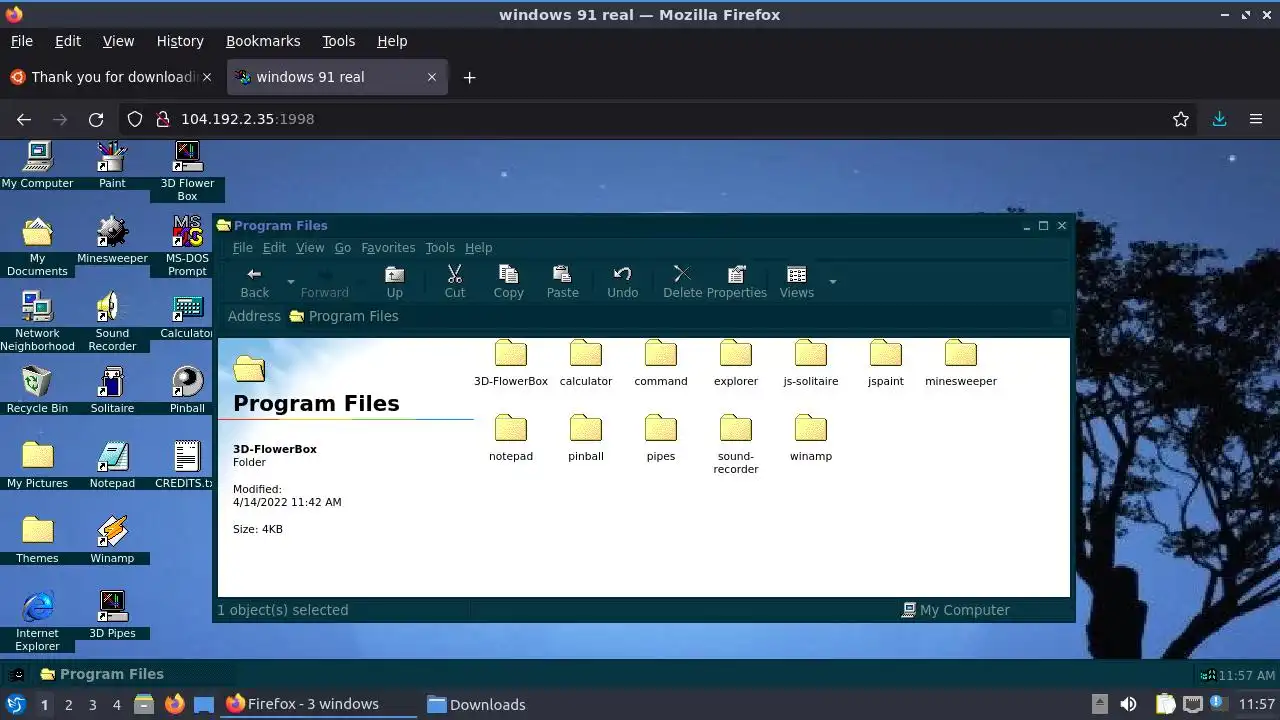
Task: Open Firefox History menu
Action: point(180,41)
